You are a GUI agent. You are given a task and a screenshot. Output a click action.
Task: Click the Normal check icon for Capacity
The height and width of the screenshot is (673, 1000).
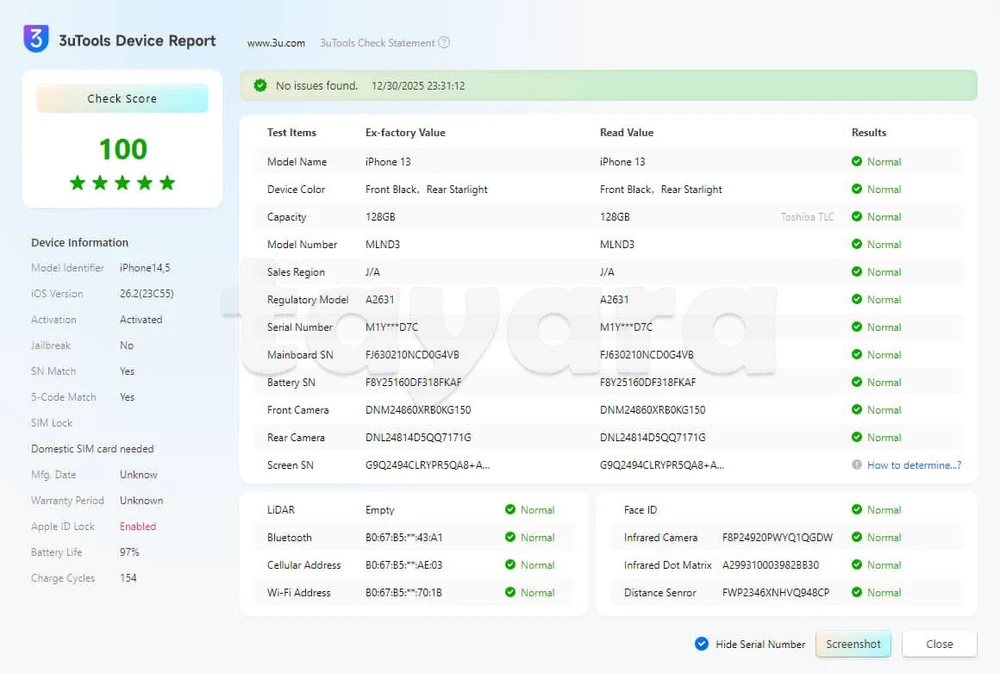coord(857,216)
